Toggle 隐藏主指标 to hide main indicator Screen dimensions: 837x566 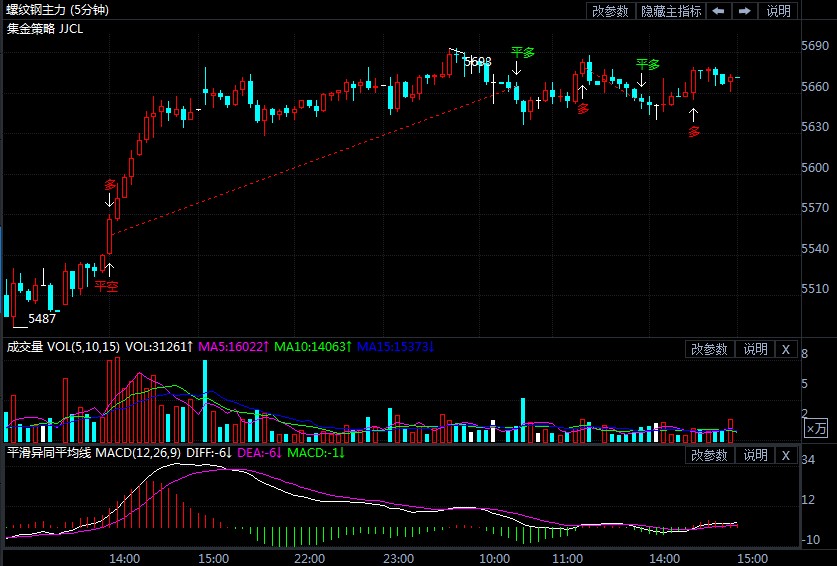(x=671, y=11)
